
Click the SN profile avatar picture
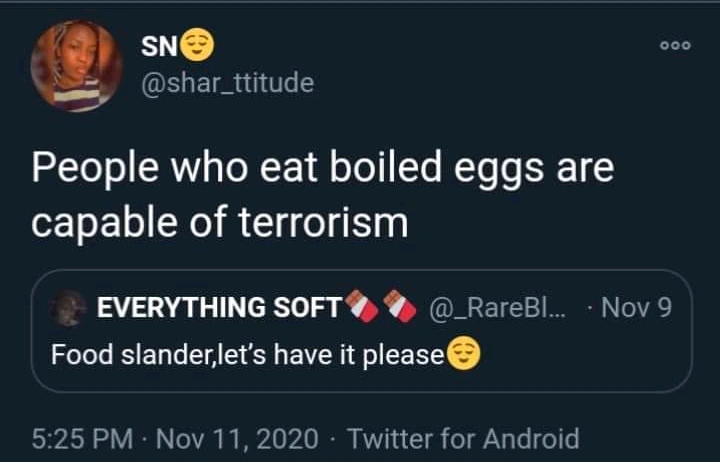(77, 66)
